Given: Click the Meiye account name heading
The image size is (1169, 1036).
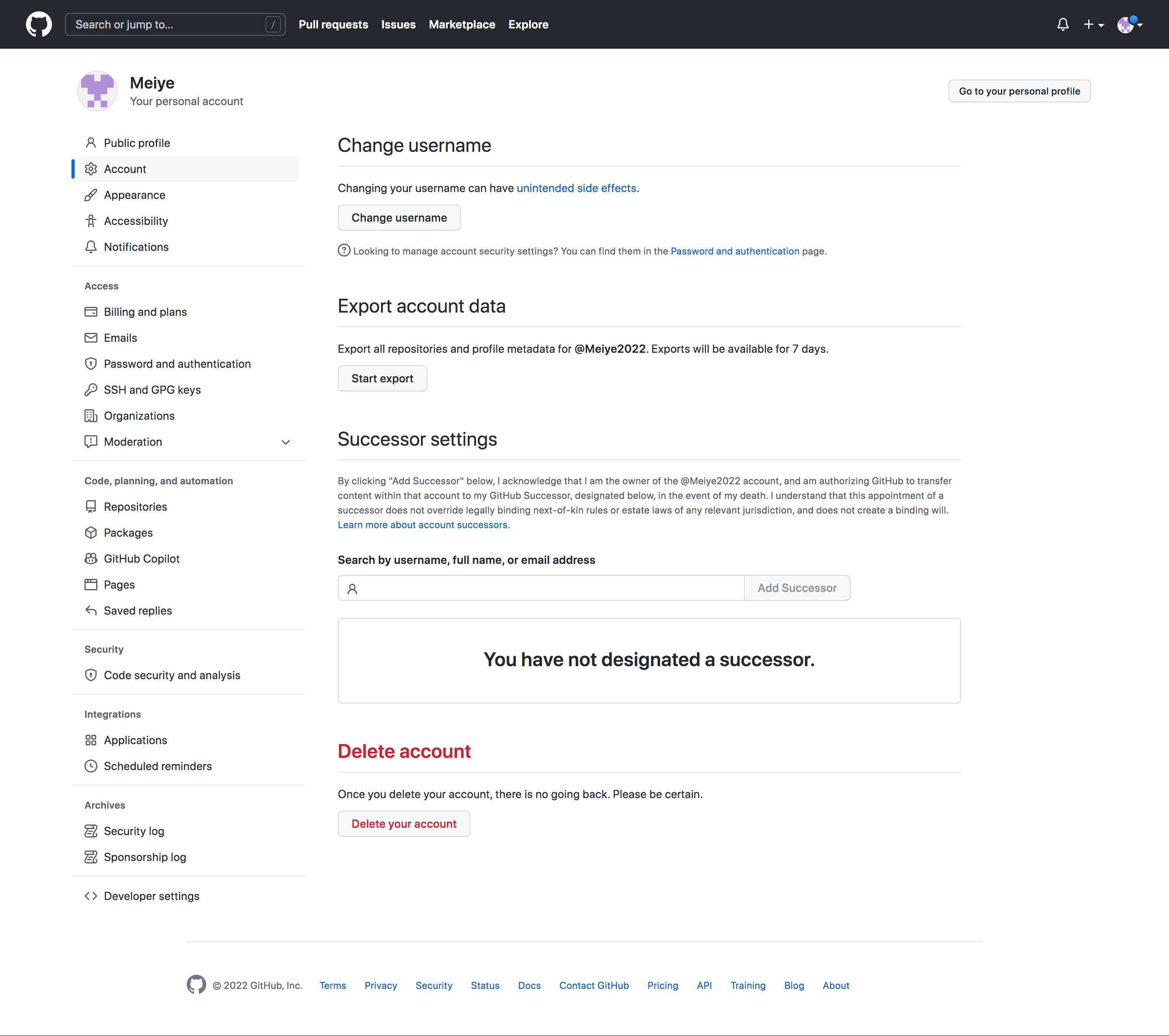Looking at the screenshot, I should pyautogui.click(x=152, y=83).
